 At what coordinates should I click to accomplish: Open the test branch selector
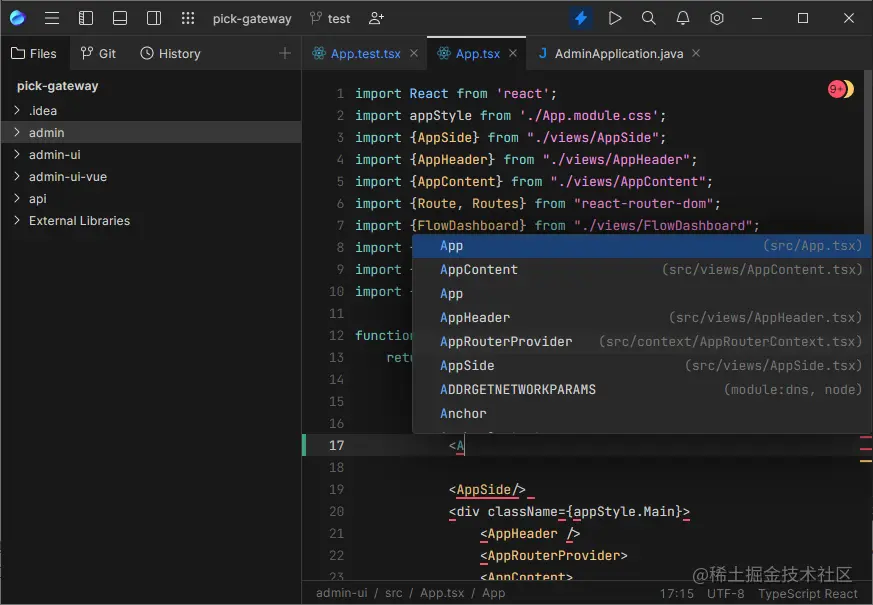330,19
